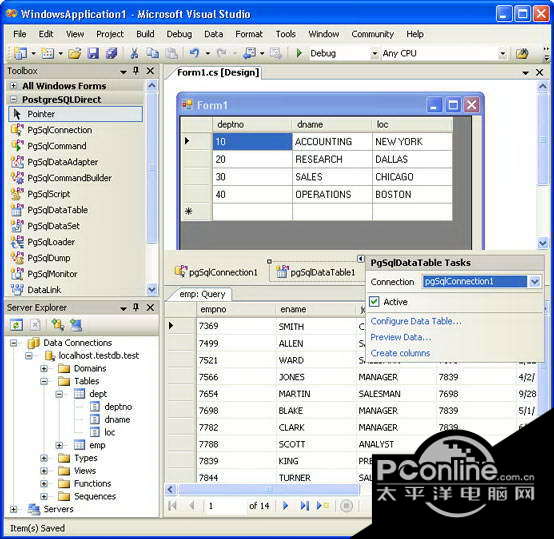Viewport: 554px width, 539px height.
Task: Click the CHICAGO cell in Form1 grid
Action: click(x=412, y=177)
